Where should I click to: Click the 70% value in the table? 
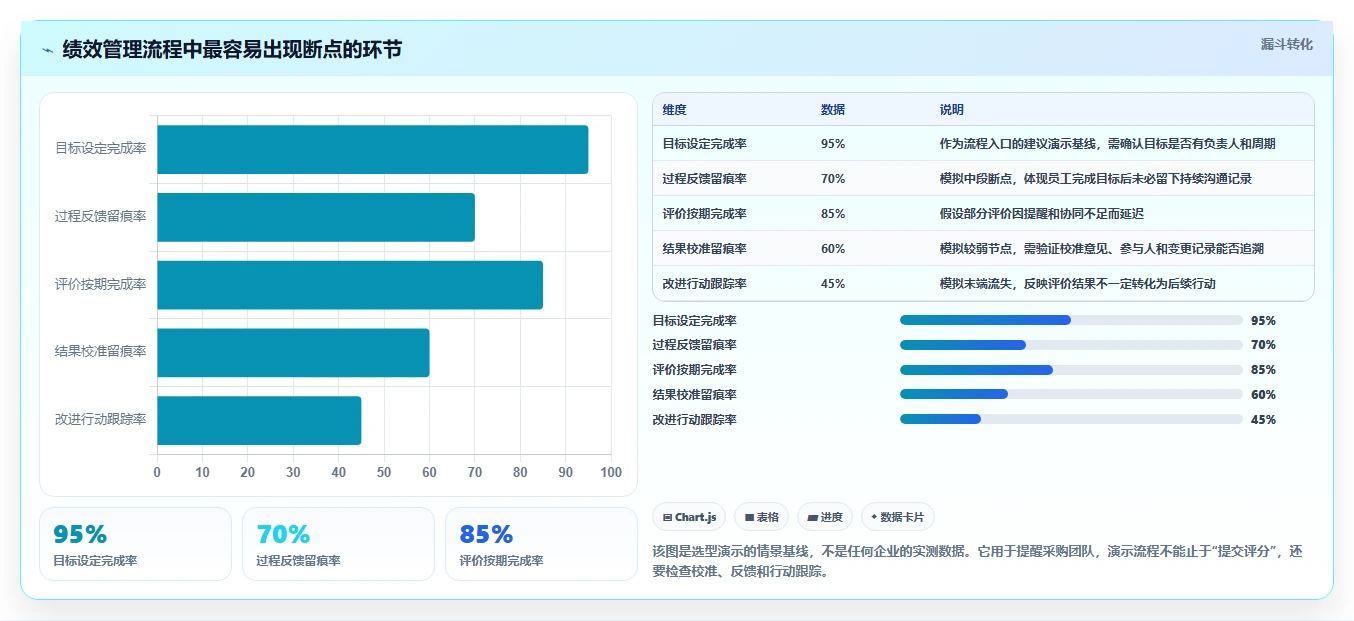pos(833,179)
